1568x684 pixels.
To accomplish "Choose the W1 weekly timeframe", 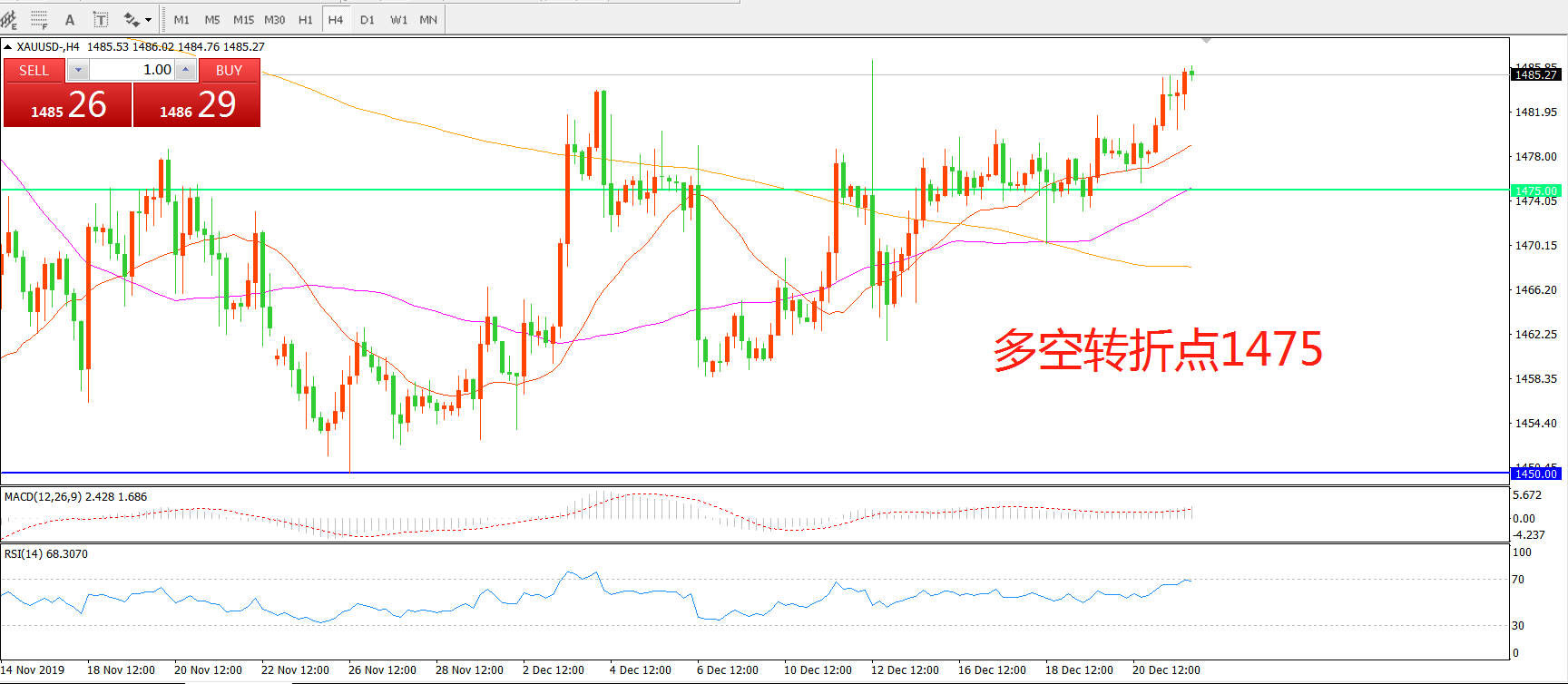I will (398, 19).
